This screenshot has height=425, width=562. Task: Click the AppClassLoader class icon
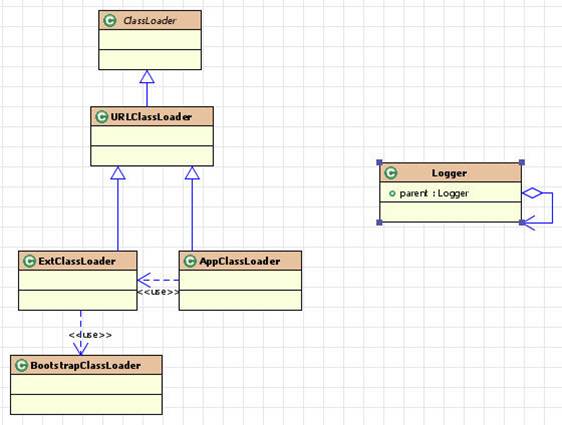[190, 261]
